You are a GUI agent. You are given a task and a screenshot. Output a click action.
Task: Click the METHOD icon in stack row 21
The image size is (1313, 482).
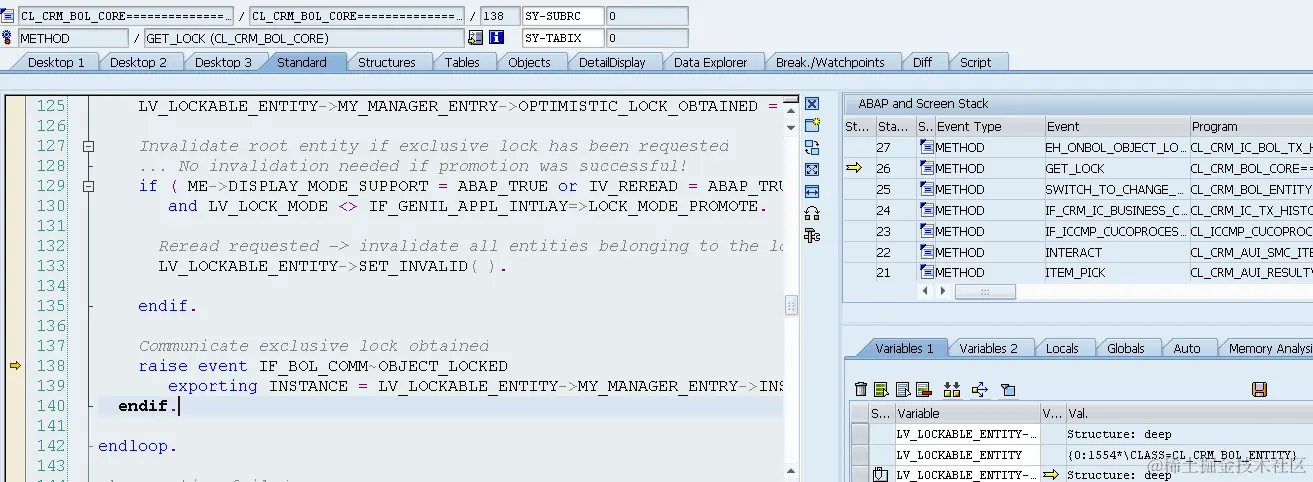point(926,272)
